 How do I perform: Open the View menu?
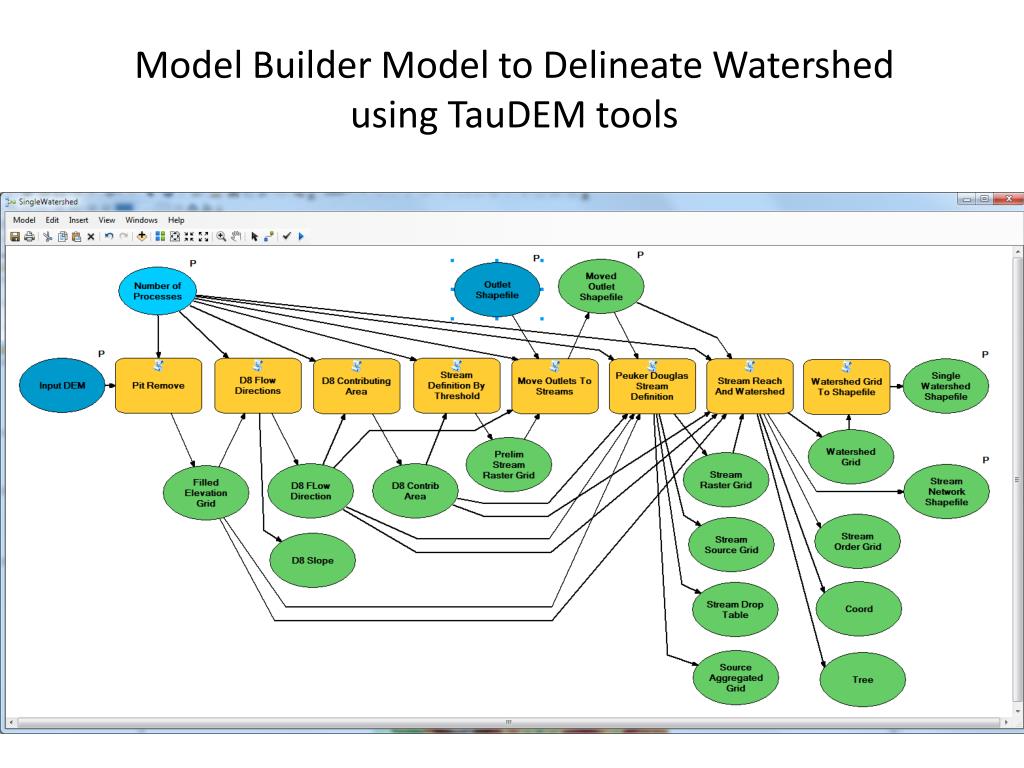pos(106,220)
